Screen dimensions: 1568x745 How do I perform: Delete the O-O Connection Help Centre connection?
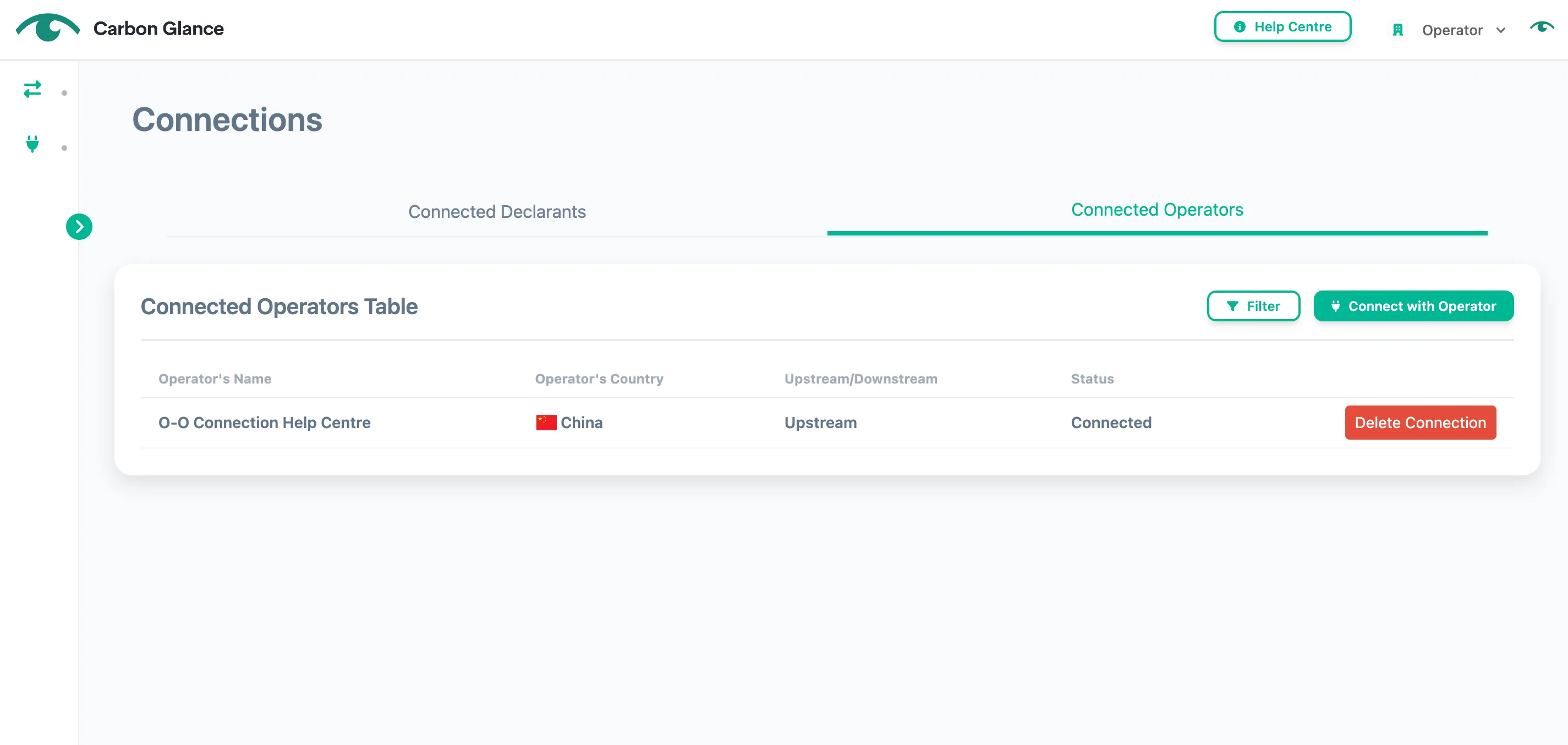[x=1420, y=423]
